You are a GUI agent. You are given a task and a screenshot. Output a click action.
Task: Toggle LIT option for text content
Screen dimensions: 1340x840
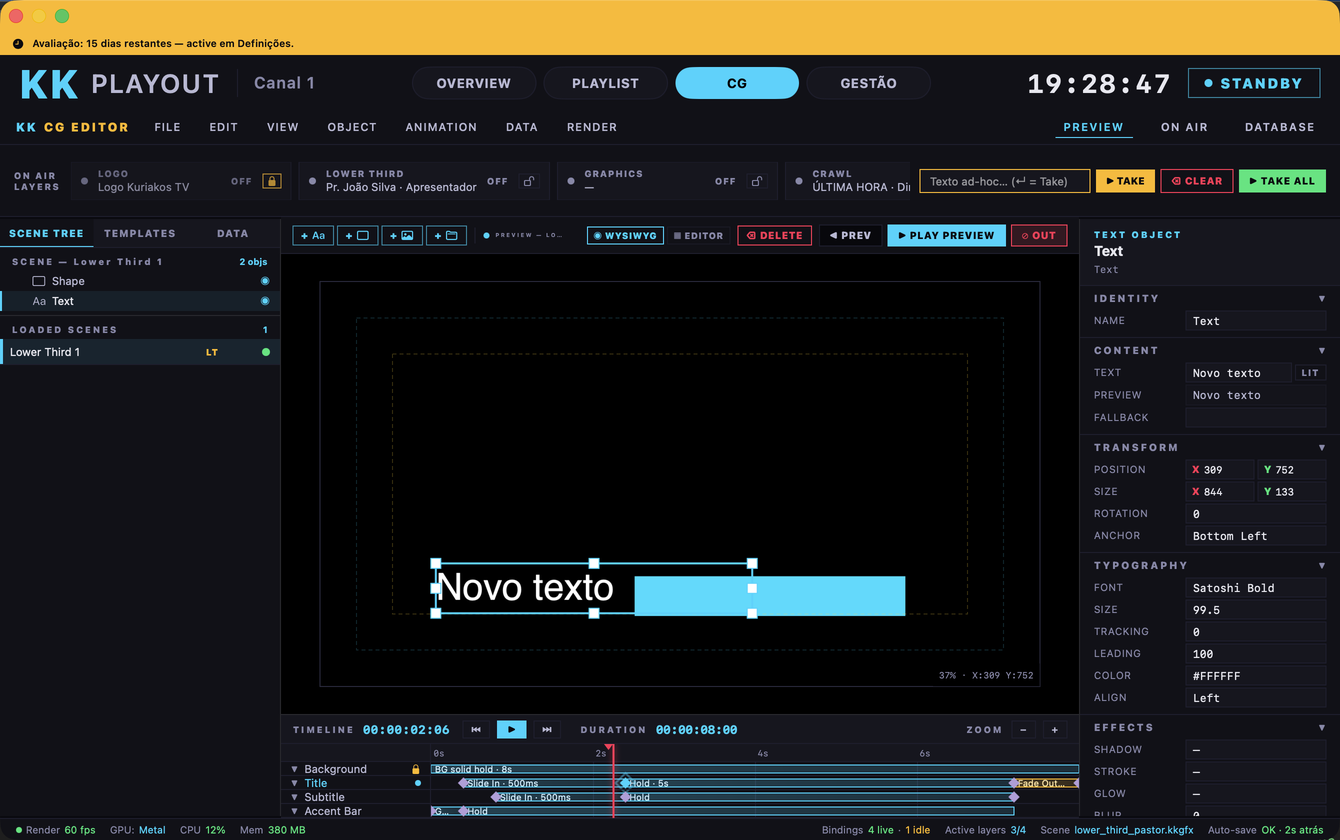pos(1310,373)
